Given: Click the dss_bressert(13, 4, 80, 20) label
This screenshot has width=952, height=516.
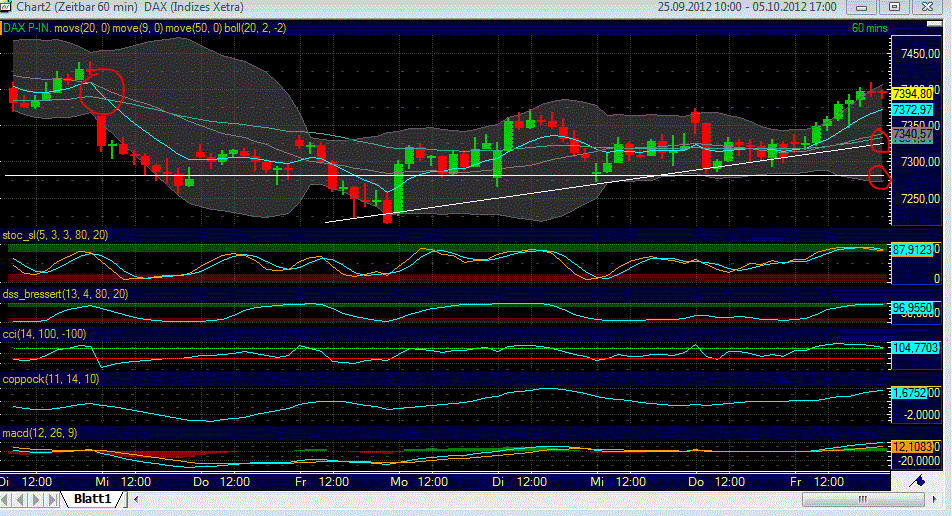Looking at the screenshot, I should (65, 294).
